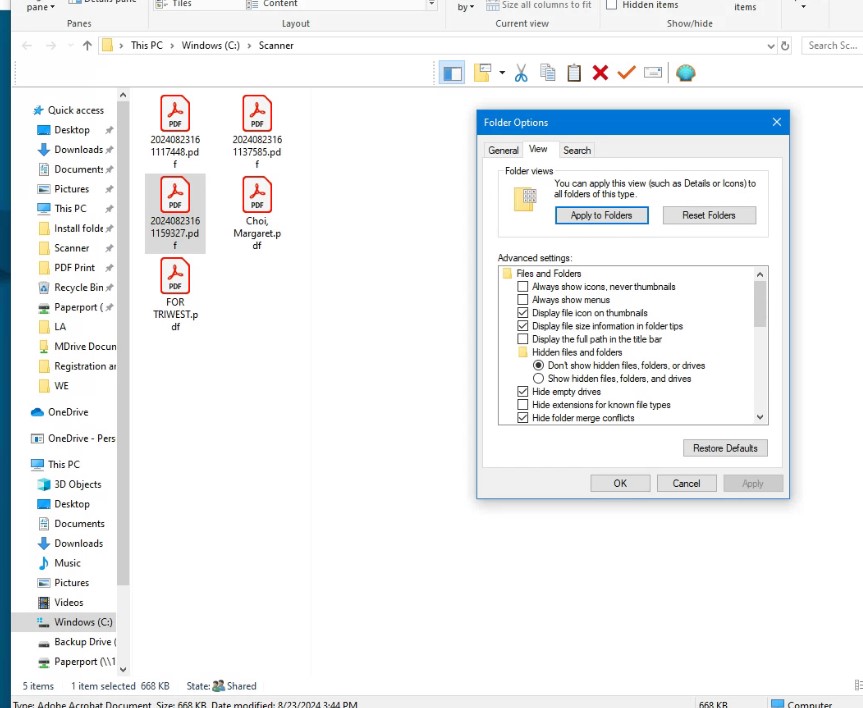This screenshot has height=708, width=863.
Task: Click the globe shell icon in toolbar
Action: (685, 73)
